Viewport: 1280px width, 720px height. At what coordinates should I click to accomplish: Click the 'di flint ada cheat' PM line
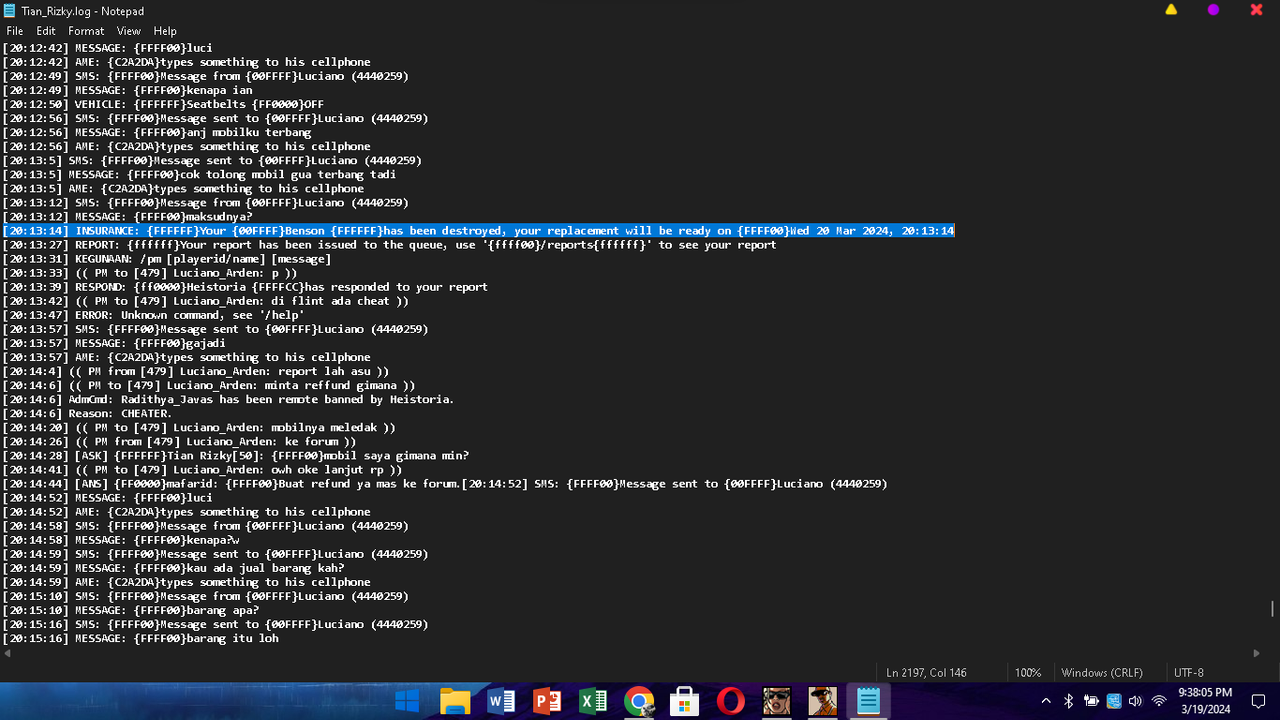pos(205,301)
